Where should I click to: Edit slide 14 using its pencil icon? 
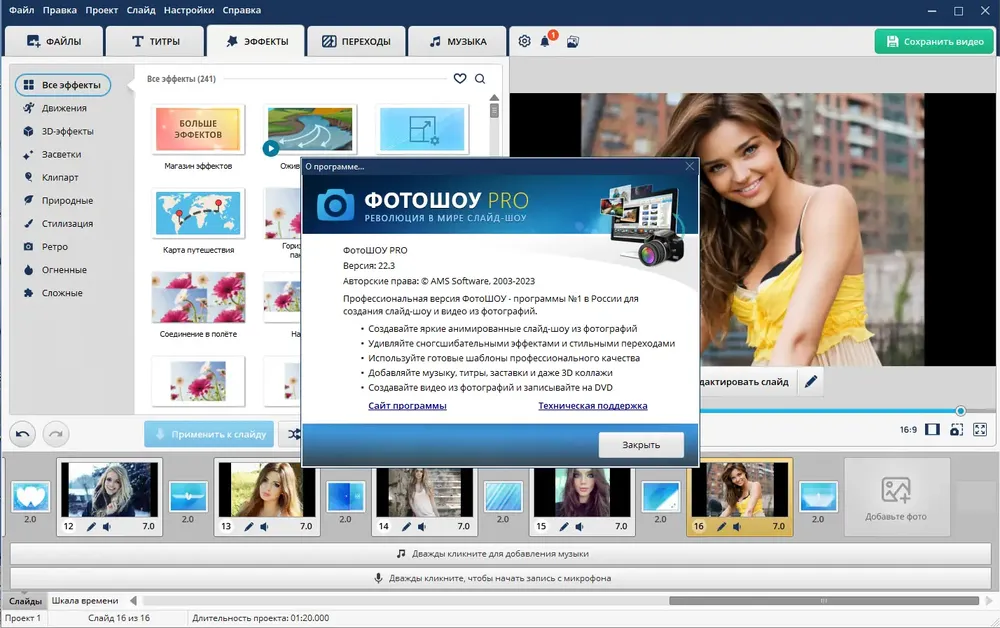coord(406,527)
